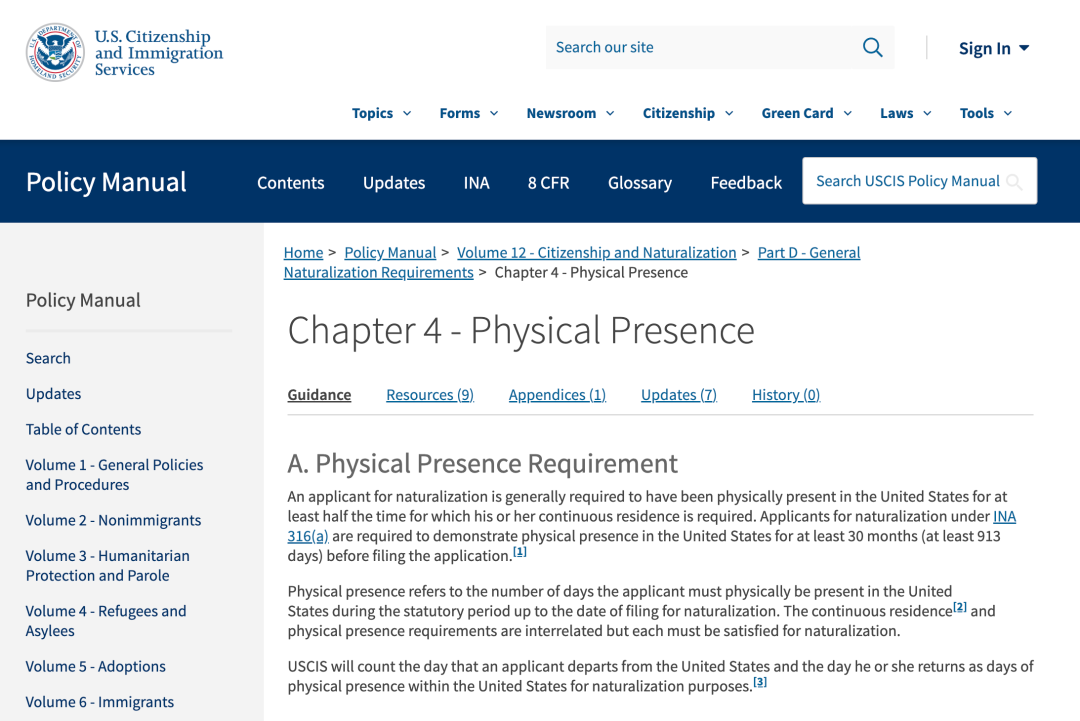
Task: Expand the Newsroom menu
Action: click(x=570, y=113)
